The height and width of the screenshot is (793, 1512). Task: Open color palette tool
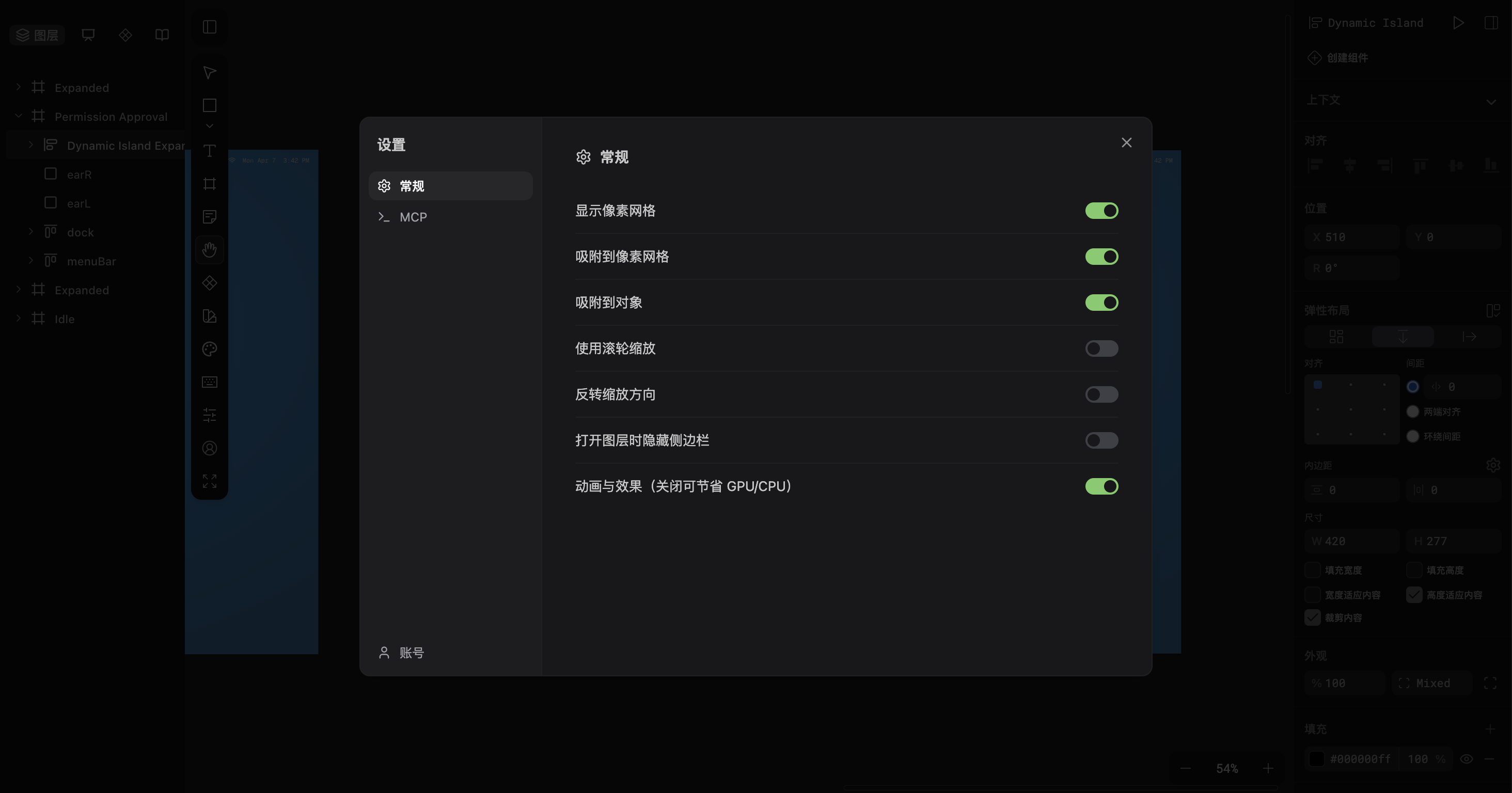pyautogui.click(x=210, y=349)
